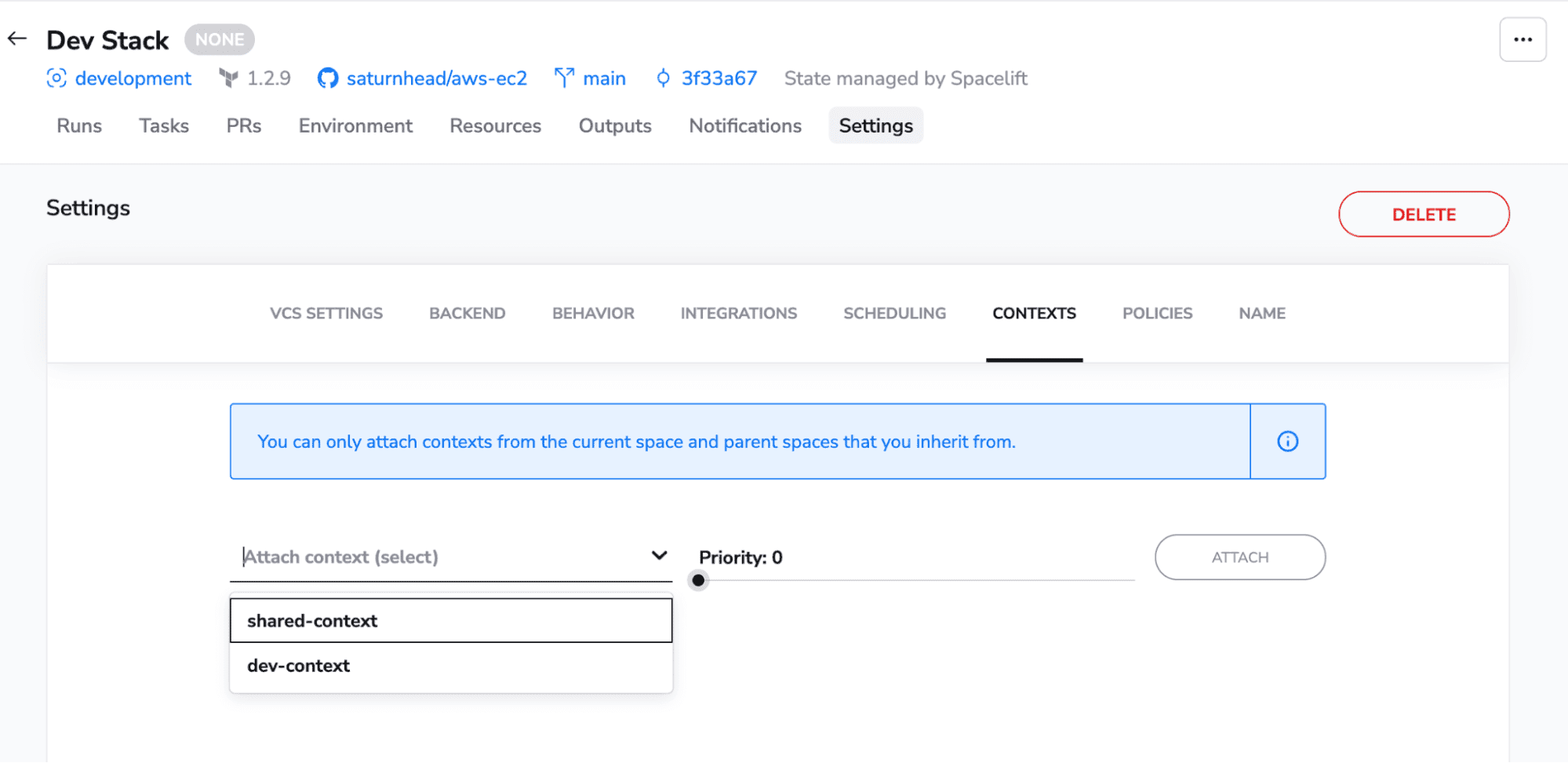Click the Priority slider track
The image size is (1568, 763).
click(x=918, y=580)
